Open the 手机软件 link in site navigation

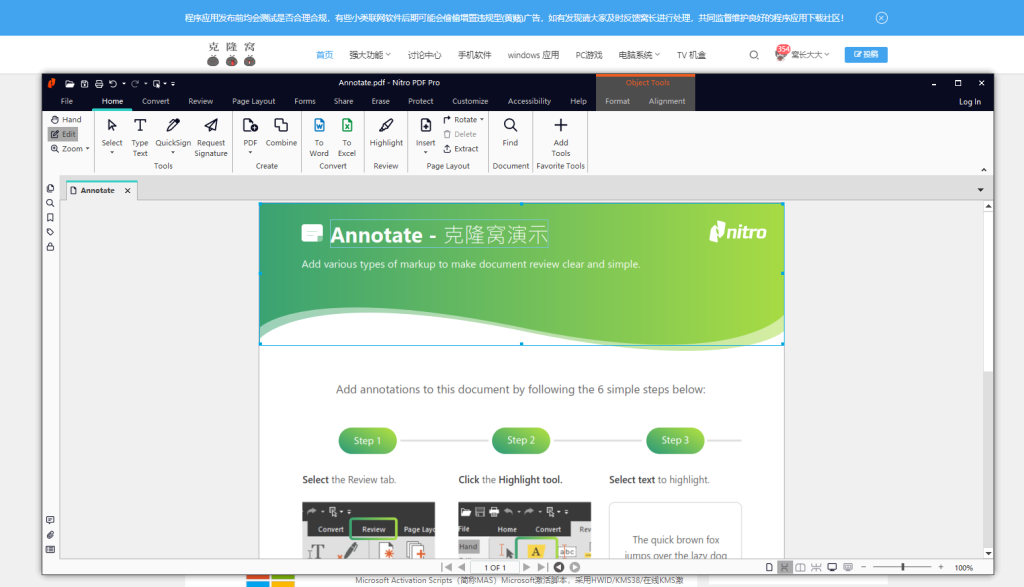474,55
